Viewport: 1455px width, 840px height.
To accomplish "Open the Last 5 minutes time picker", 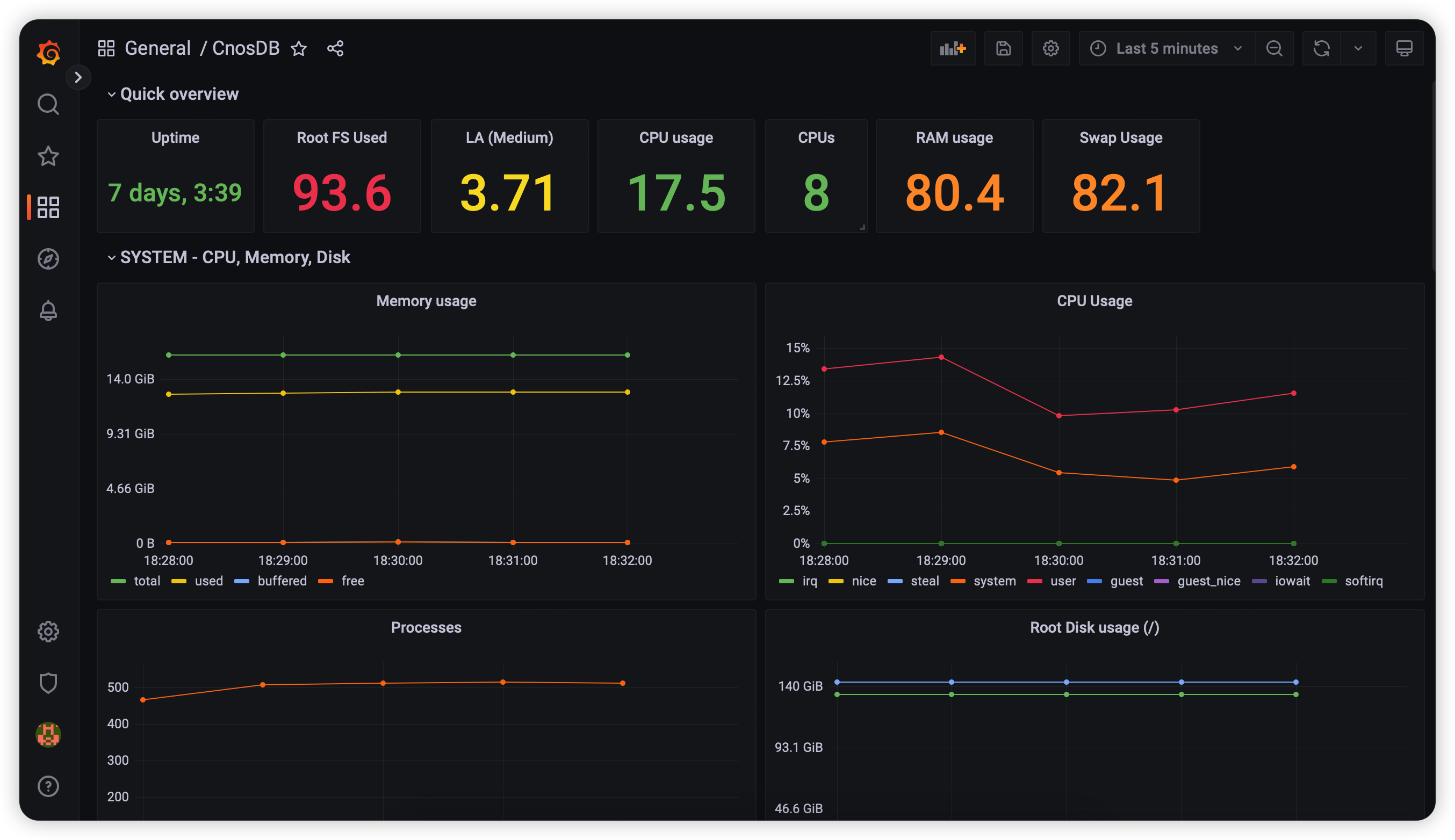I will 1165,48.
